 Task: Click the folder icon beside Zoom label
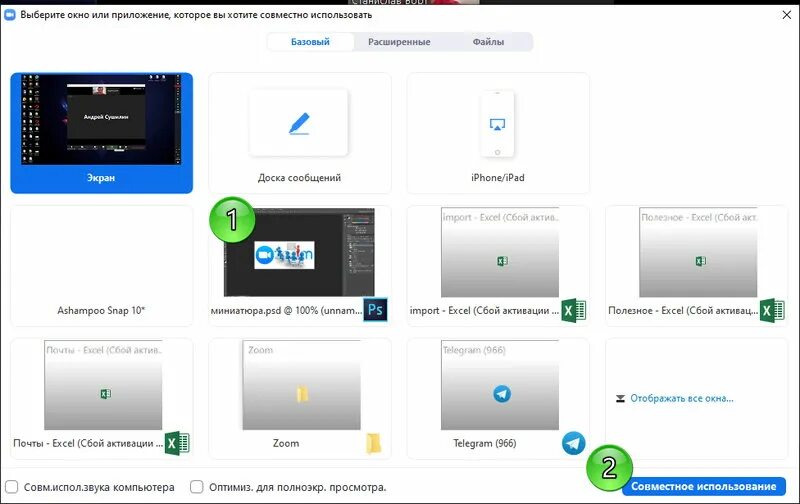[374, 443]
